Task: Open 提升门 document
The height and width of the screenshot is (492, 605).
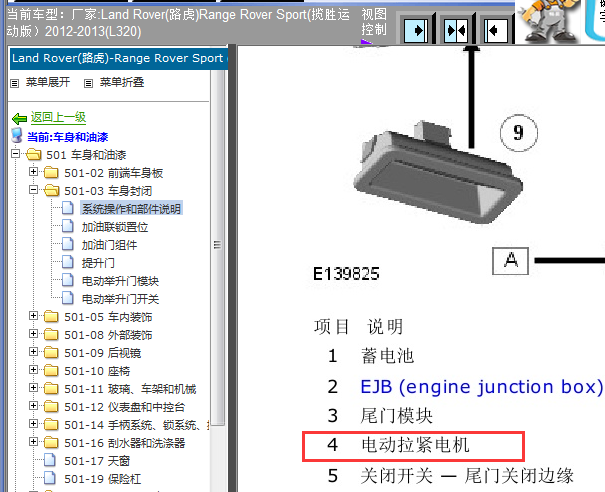Action: click(x=98, y=263)
